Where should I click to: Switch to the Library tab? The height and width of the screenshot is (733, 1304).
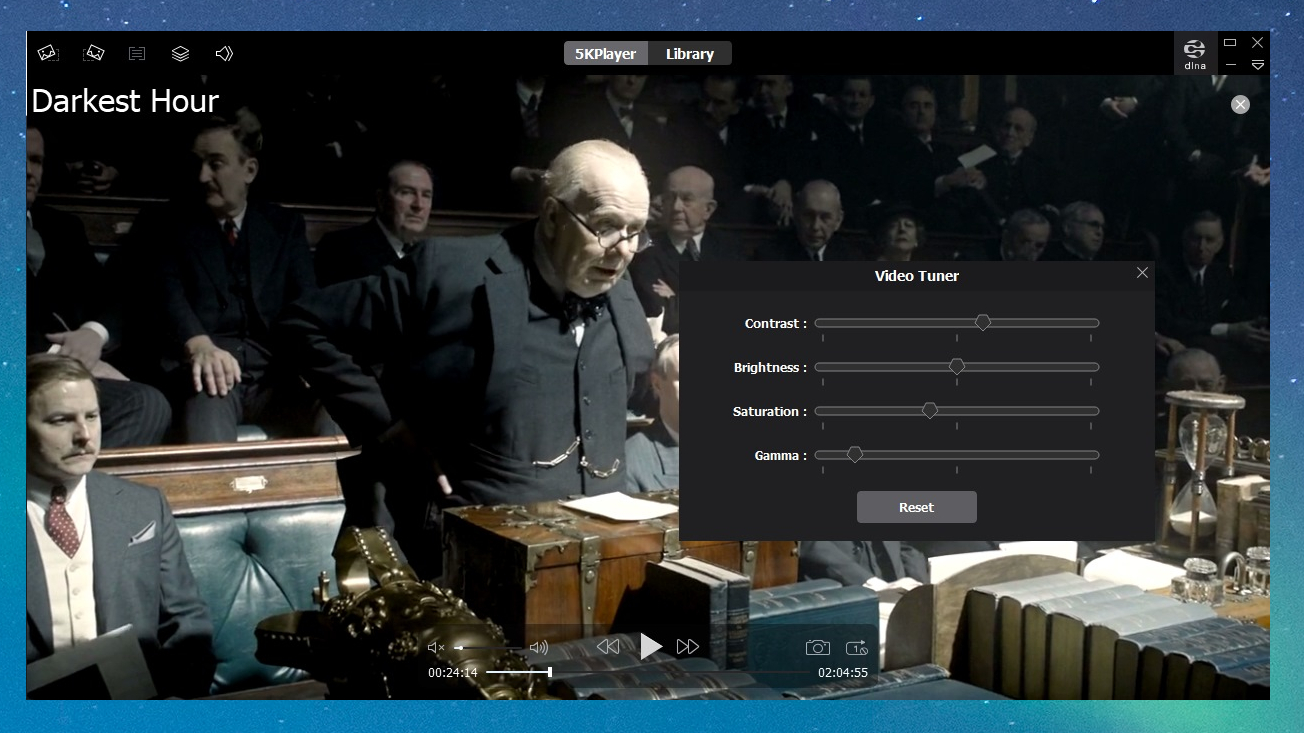point(690,54)
